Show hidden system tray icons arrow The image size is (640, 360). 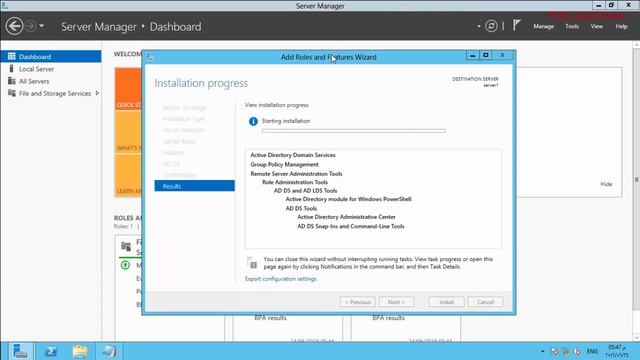click(x=542, y=351)
